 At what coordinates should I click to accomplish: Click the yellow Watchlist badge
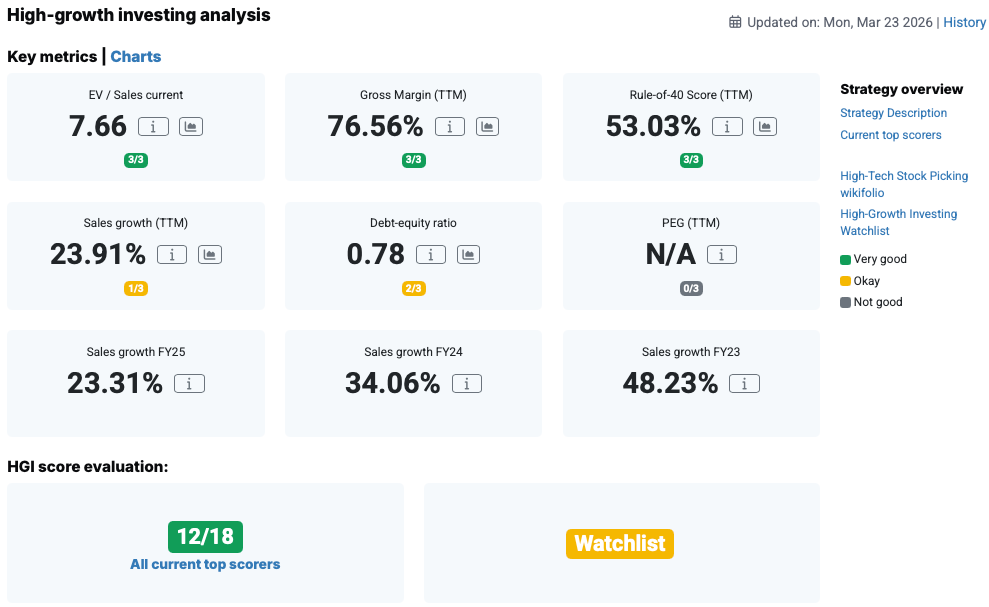[620, 543]
